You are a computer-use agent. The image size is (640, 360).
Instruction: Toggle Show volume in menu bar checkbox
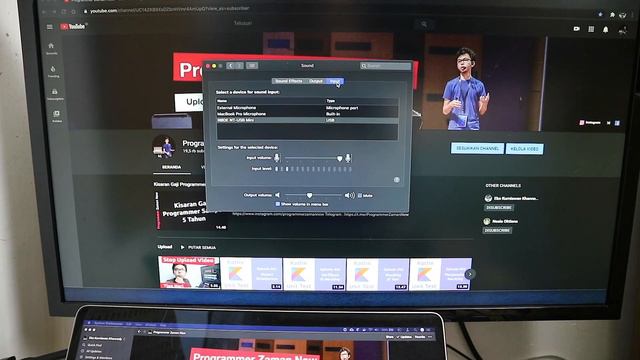click(x=278, y=204)
